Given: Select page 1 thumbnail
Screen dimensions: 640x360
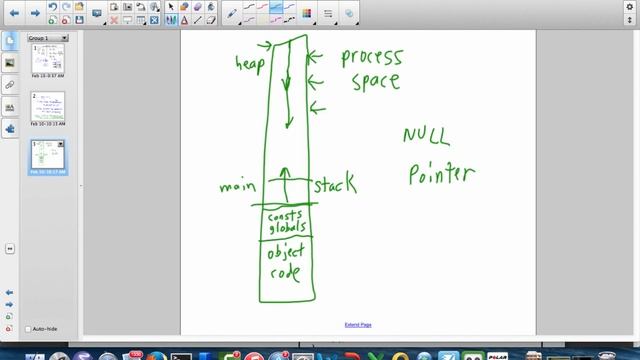Looking at the screenshot, I should [48, 58].
